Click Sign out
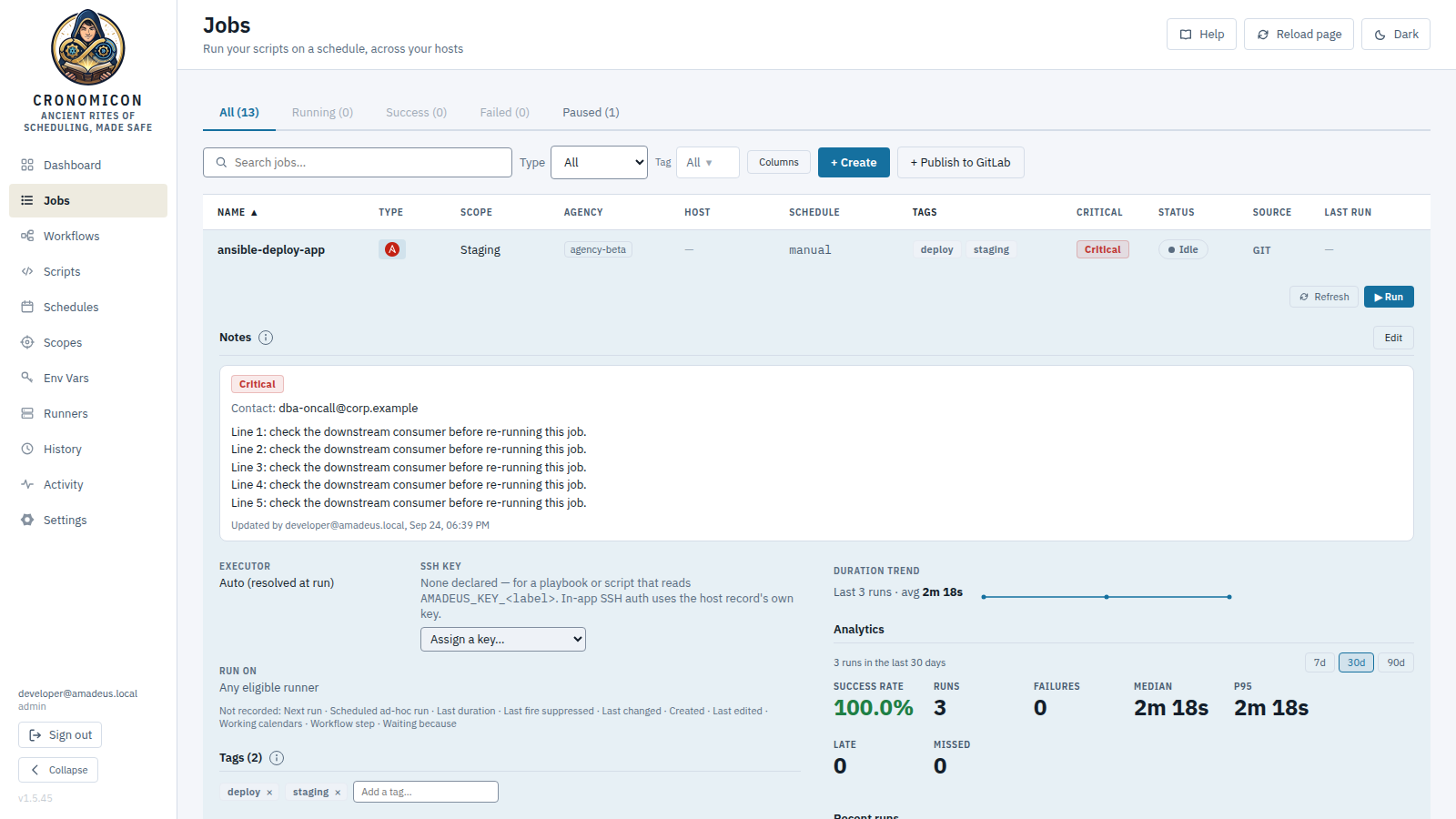 click(x=60, y=735)
